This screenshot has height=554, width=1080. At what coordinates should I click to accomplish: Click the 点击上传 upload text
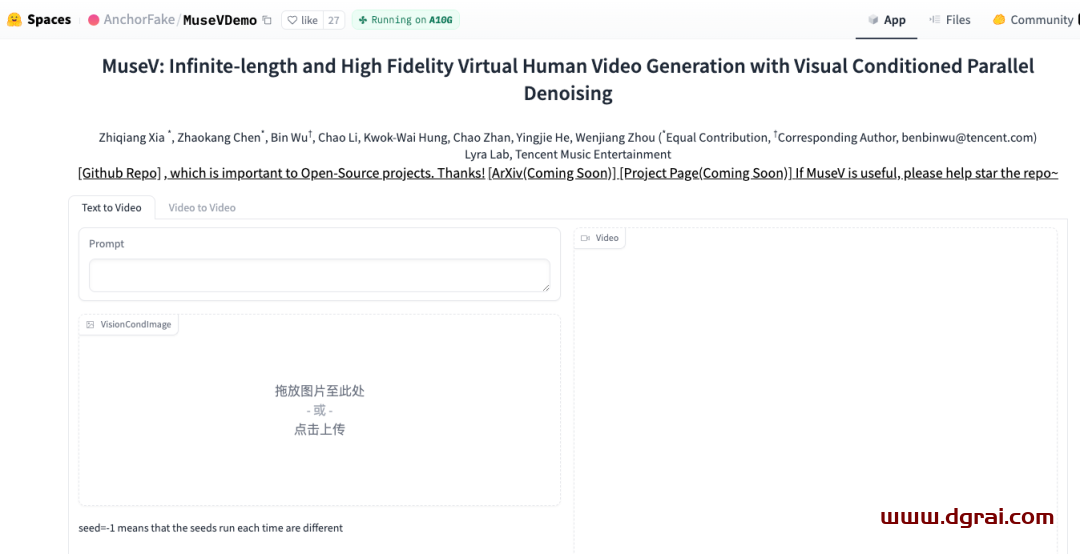click(320, 429)
